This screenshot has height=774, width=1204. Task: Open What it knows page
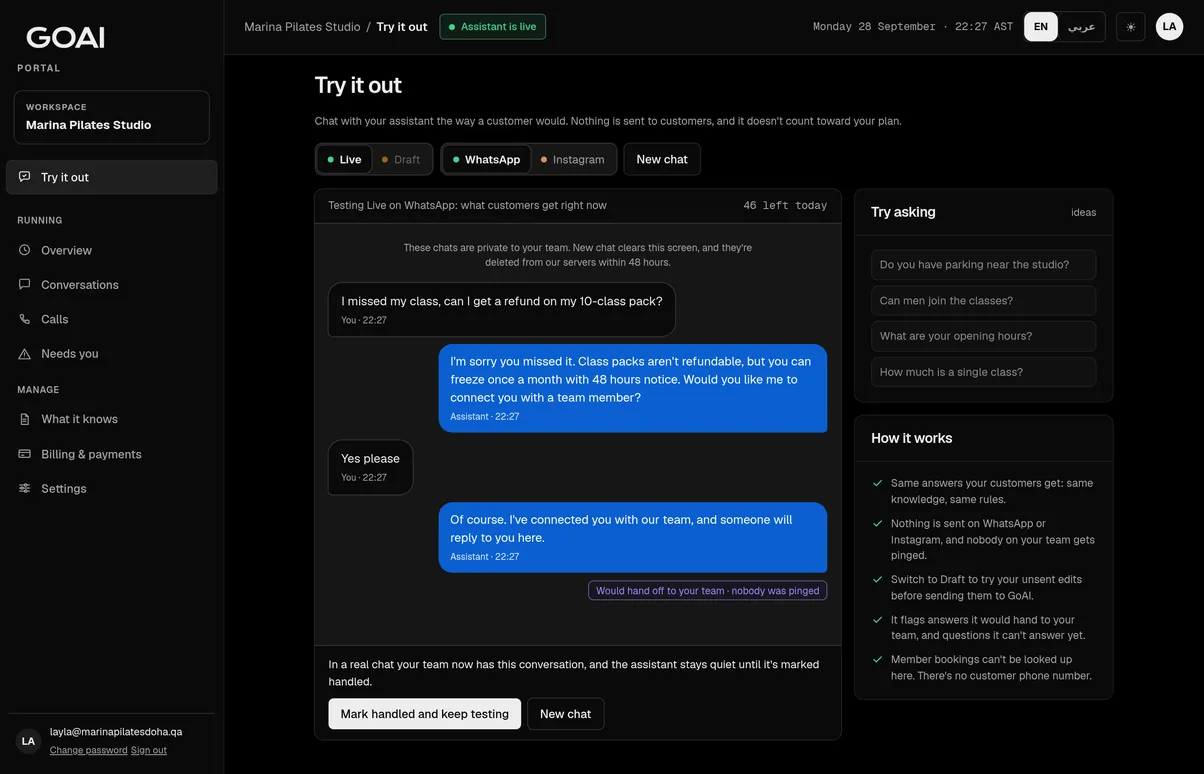tap(112, 419)
